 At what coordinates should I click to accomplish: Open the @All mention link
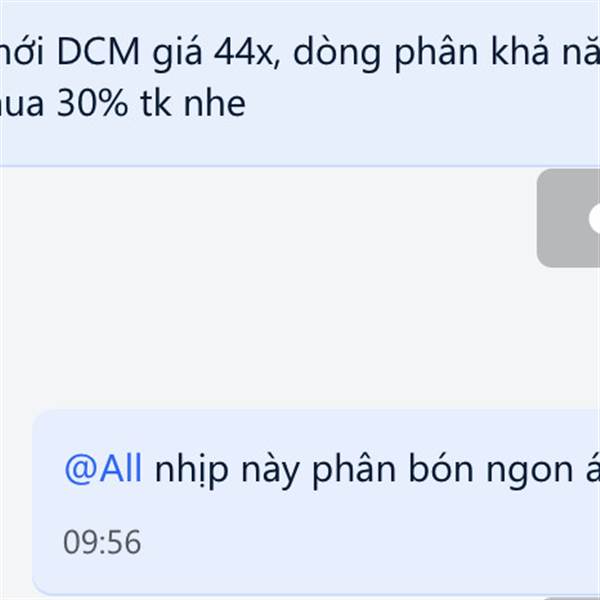[103, 468]
